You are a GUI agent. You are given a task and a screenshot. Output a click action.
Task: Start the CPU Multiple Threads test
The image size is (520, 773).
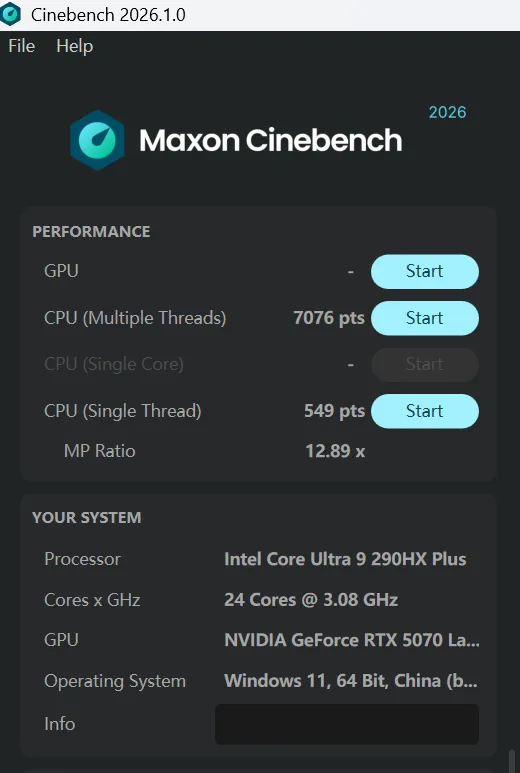[x=424, y=318]
